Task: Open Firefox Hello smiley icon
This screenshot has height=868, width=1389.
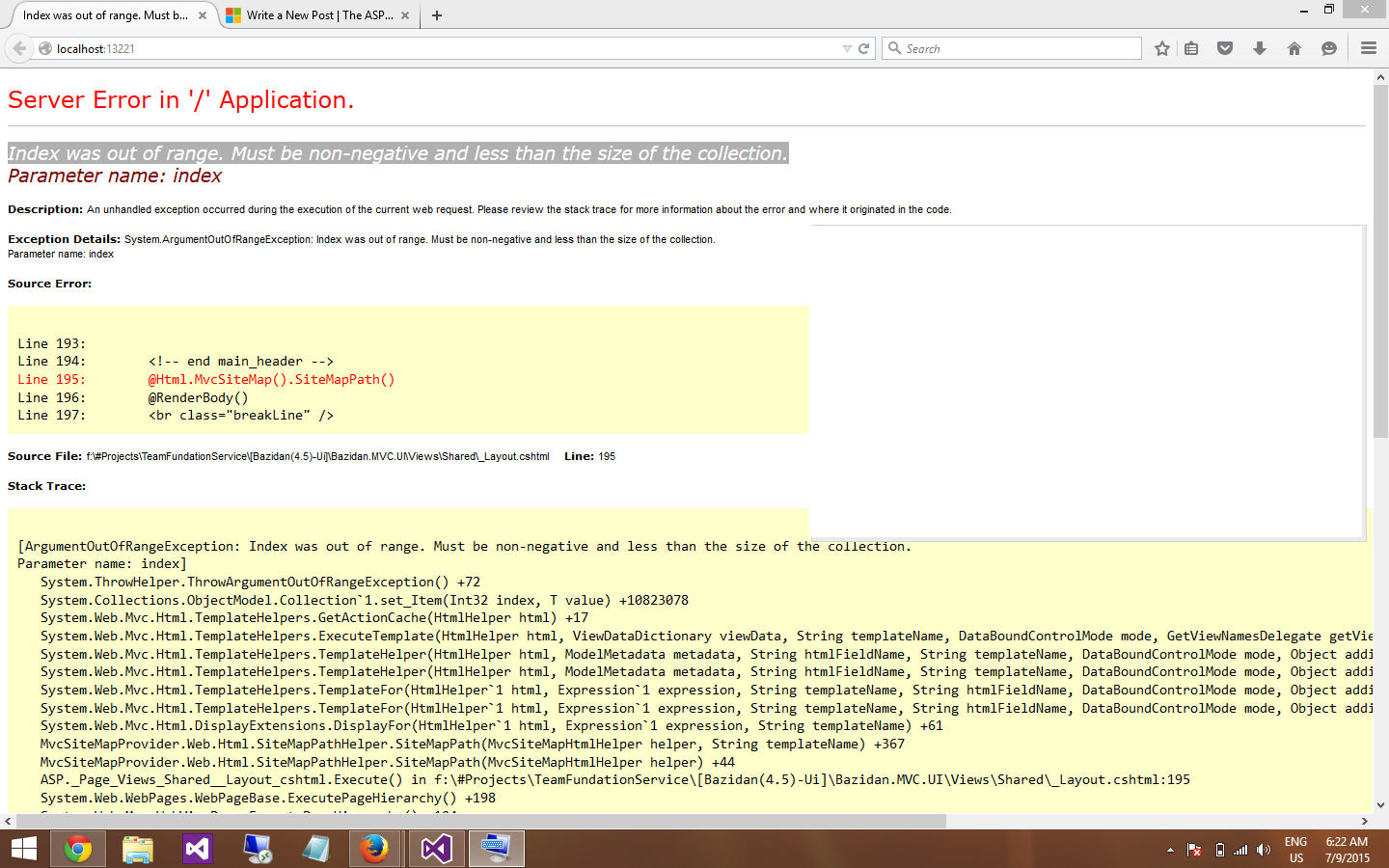Action: tap(1329, 47)
